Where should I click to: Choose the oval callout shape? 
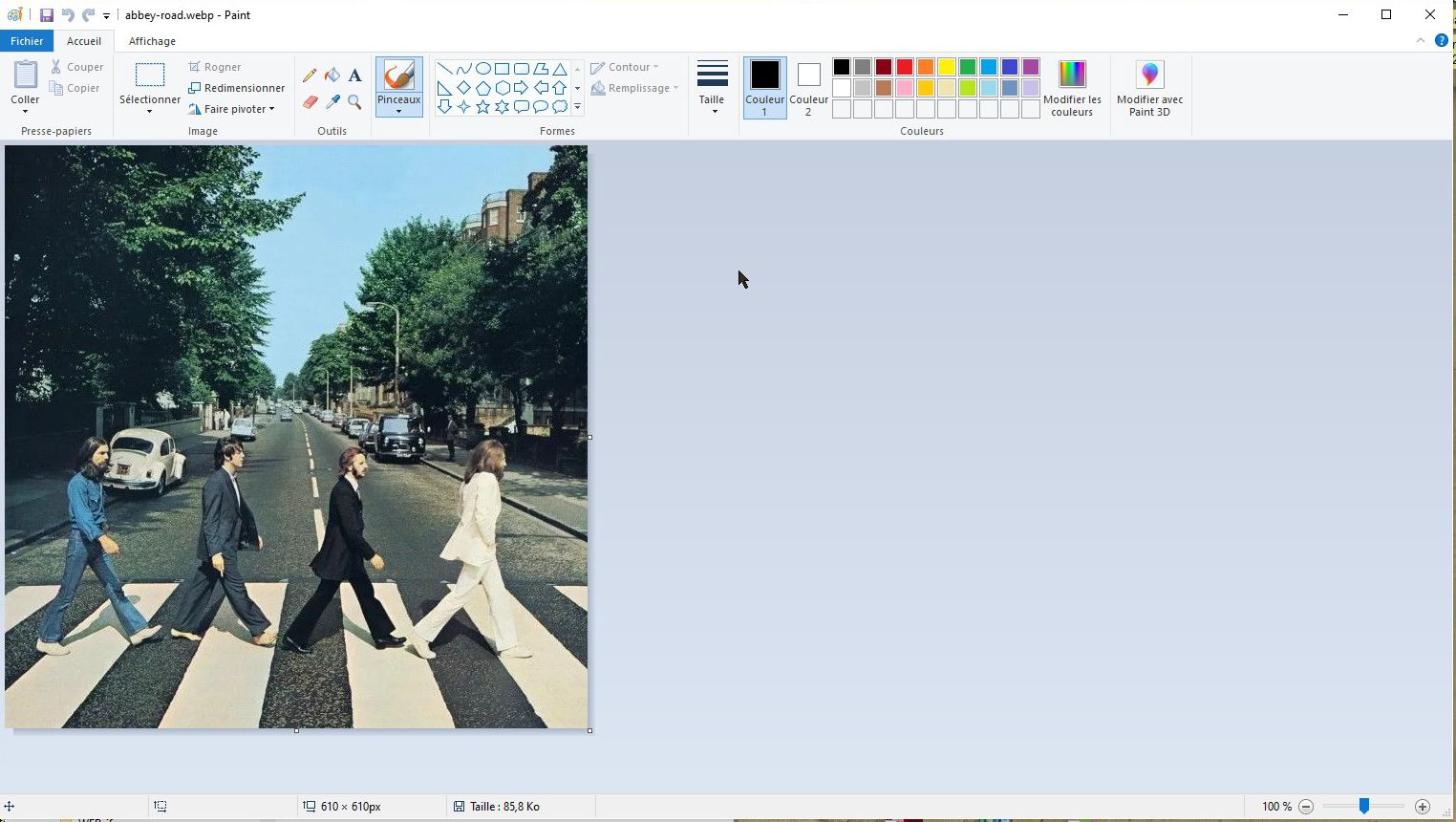pyautogui.click(x=541, y=106)
